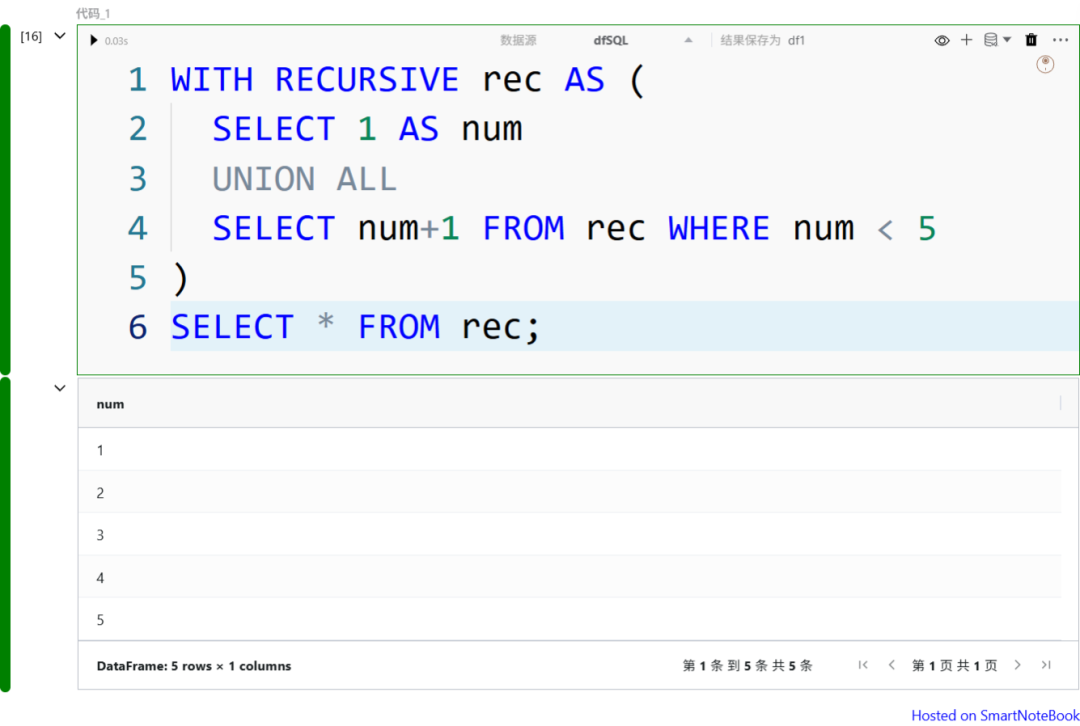Viewport: 1080px width, 726px height.
Task: Run the SQL code cell
Action: pos(93,40)
